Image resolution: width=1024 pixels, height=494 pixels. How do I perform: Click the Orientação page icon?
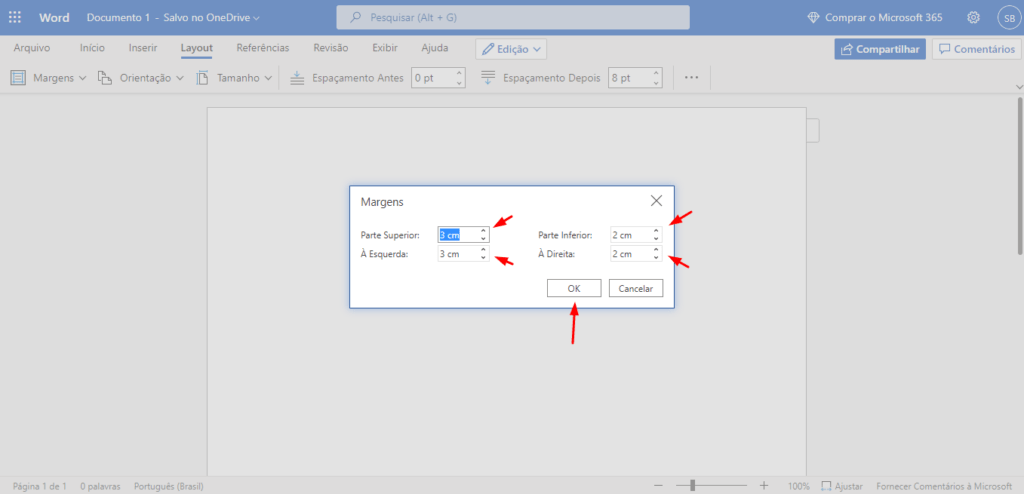point(105,77)
